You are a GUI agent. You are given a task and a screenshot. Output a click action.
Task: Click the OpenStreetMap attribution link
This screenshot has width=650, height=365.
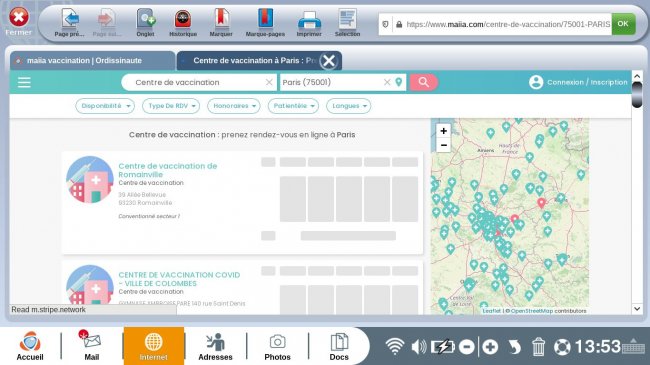532,311
